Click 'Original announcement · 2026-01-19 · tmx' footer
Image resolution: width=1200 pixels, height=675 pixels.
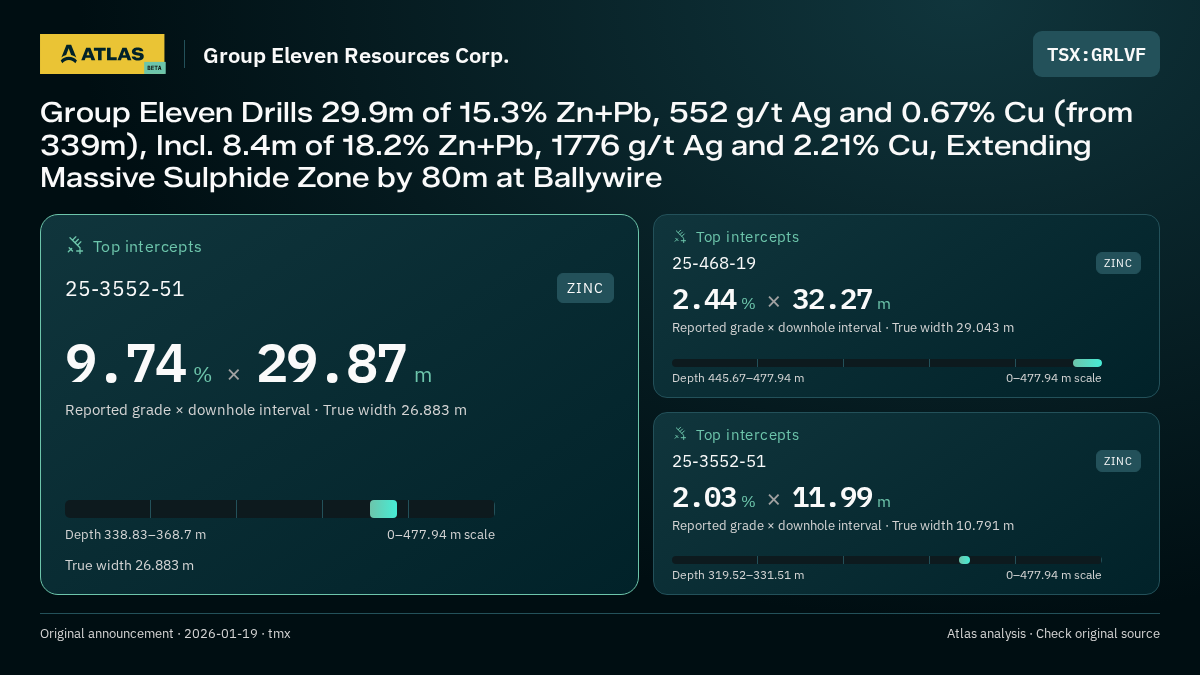coord(165,634)
